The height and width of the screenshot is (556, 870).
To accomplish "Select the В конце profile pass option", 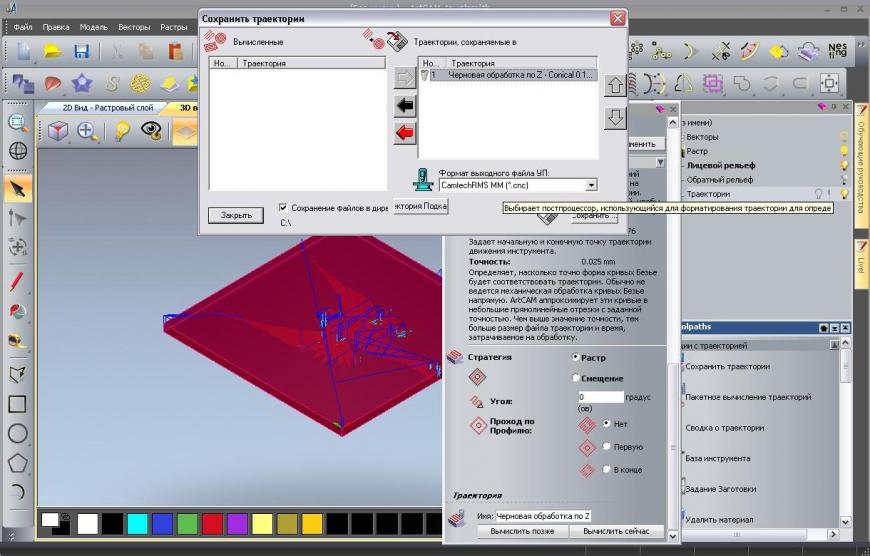I will [606, 469].
